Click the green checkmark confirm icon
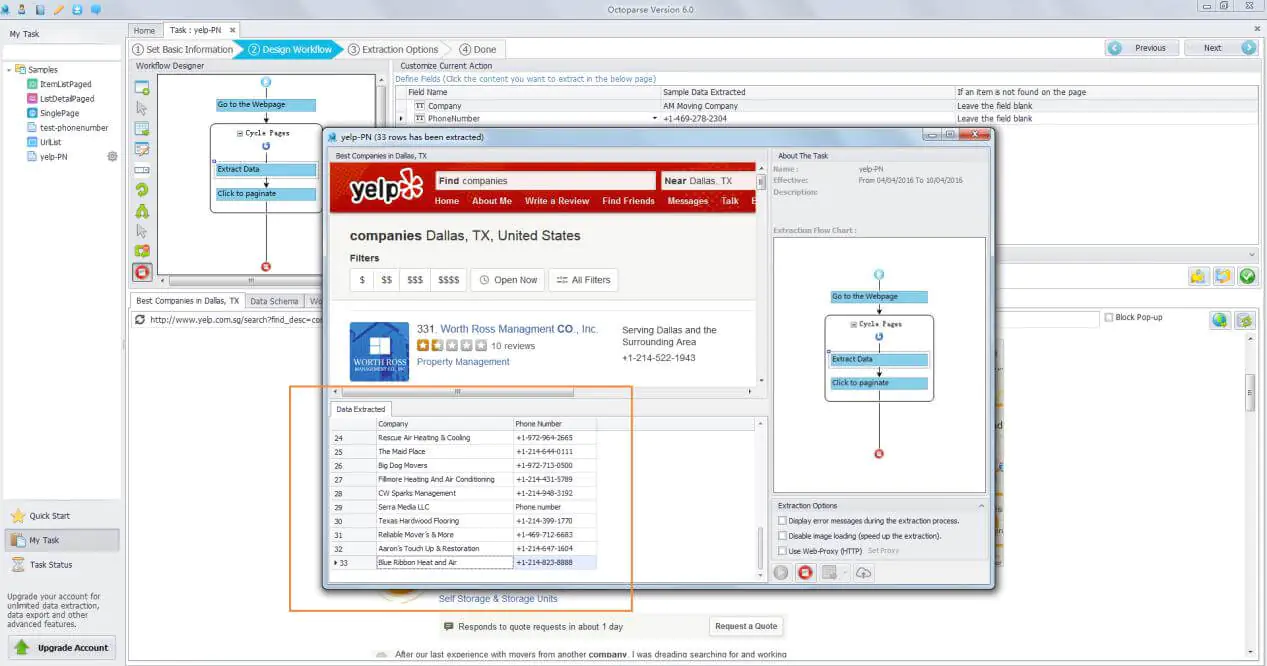The width and height of the screenshot is (1267, 666). coord(1247,276)
